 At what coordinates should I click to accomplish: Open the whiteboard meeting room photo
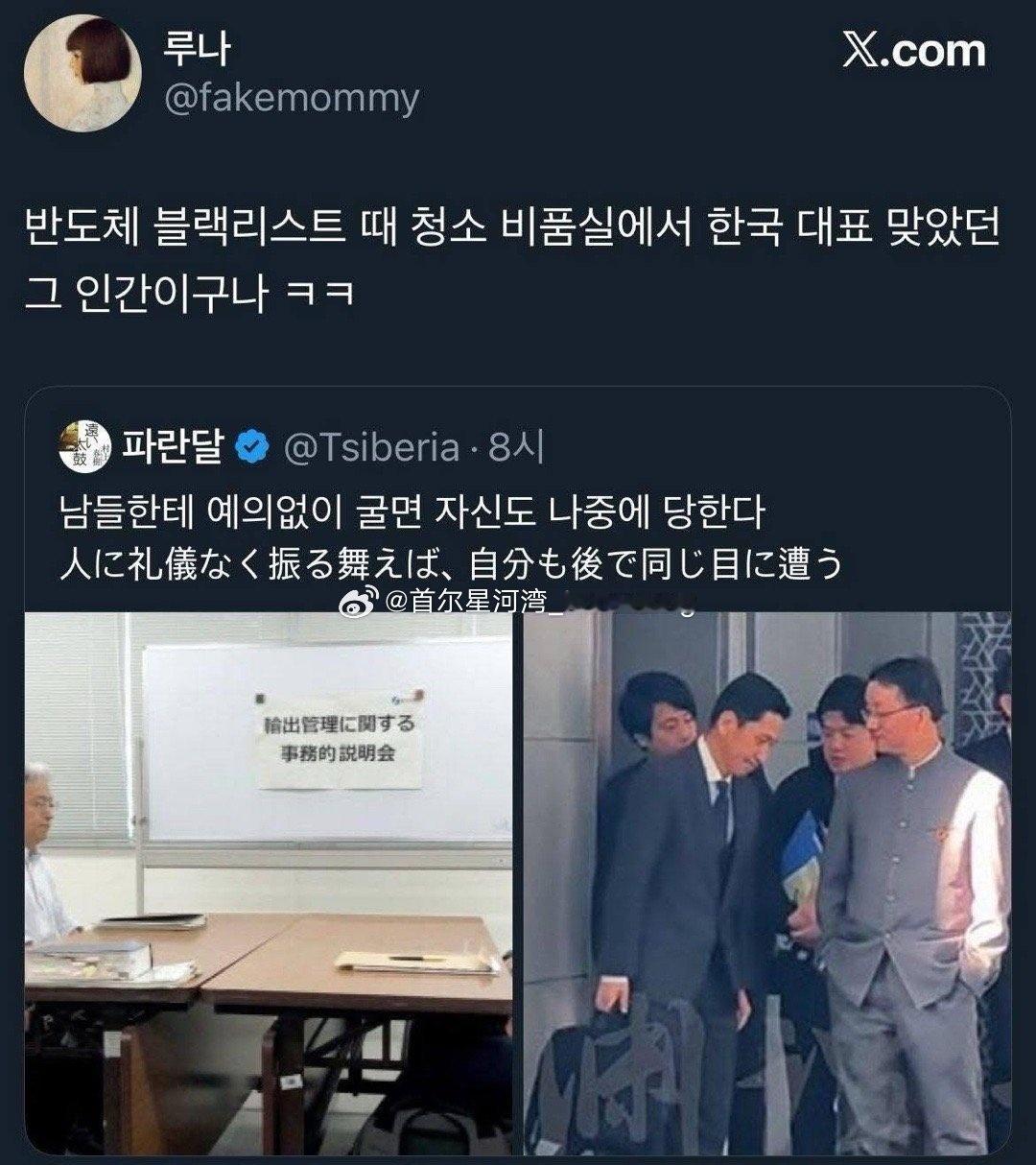tap(268, 883)
